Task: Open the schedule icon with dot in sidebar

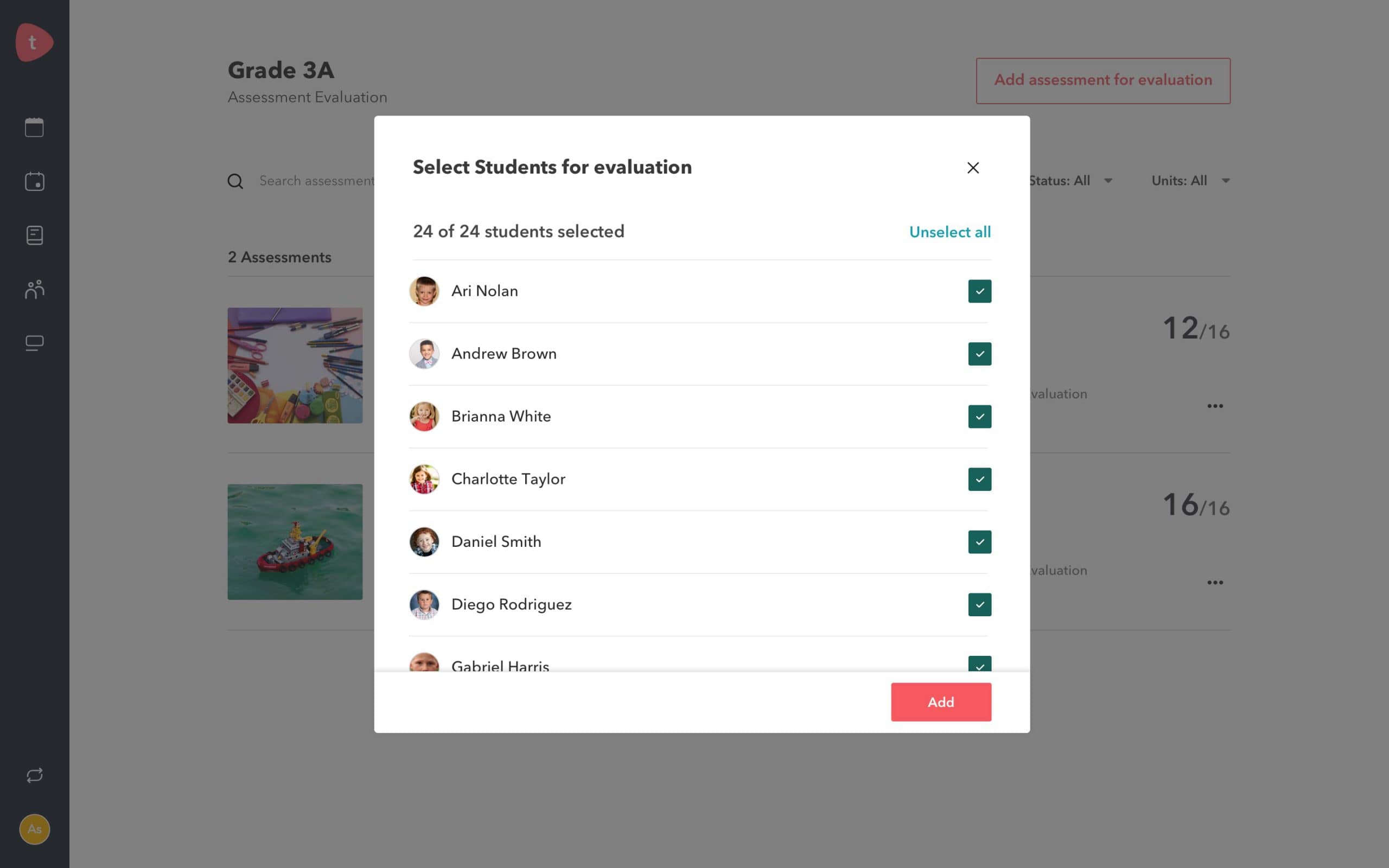Action: pos(34,181)
